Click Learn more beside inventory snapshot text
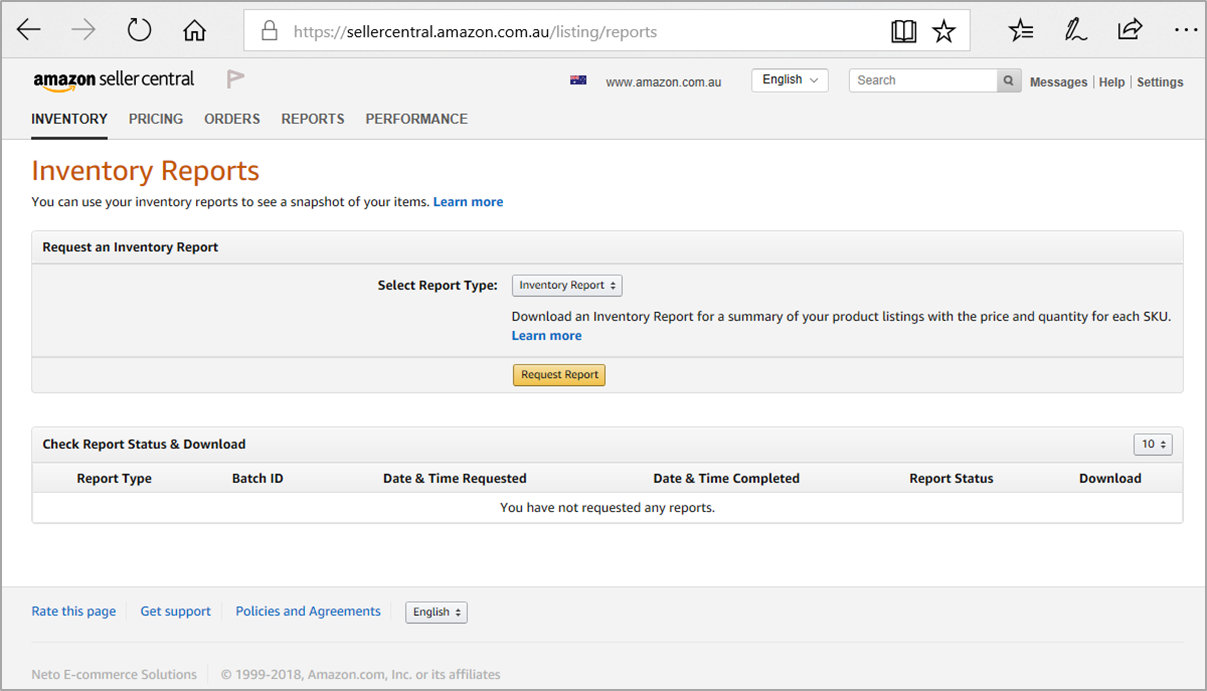Viewport: 1207px width, 691px height. pyautogui.click(x=468, y=202)
